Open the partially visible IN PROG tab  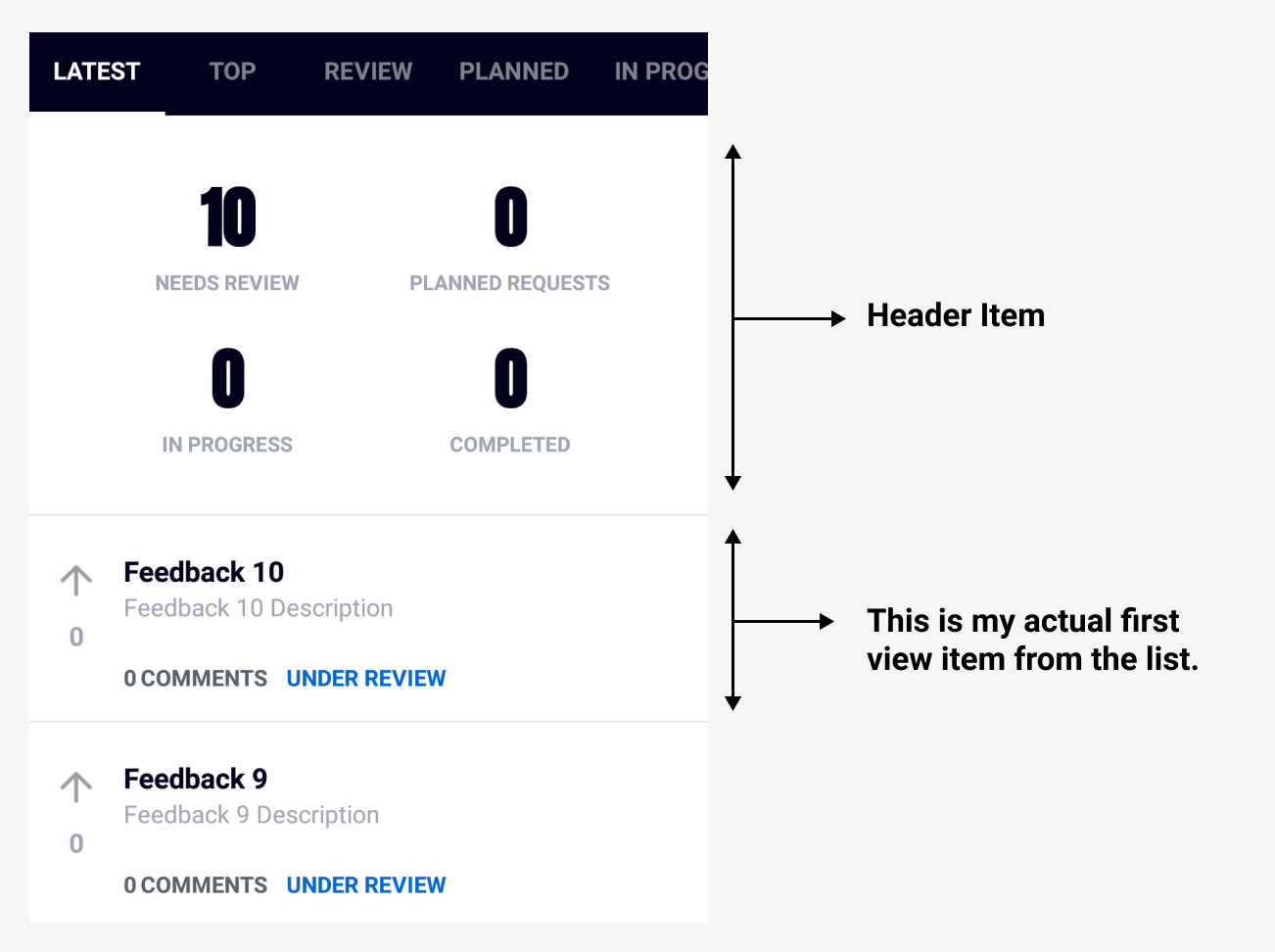660,71
